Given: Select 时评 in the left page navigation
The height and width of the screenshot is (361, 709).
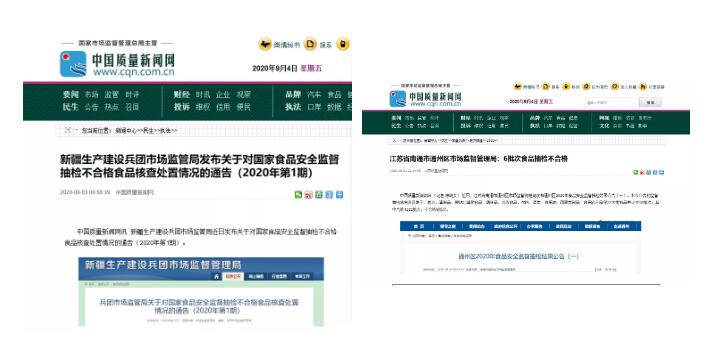Looking at the screenshot, I should point(132,95).
